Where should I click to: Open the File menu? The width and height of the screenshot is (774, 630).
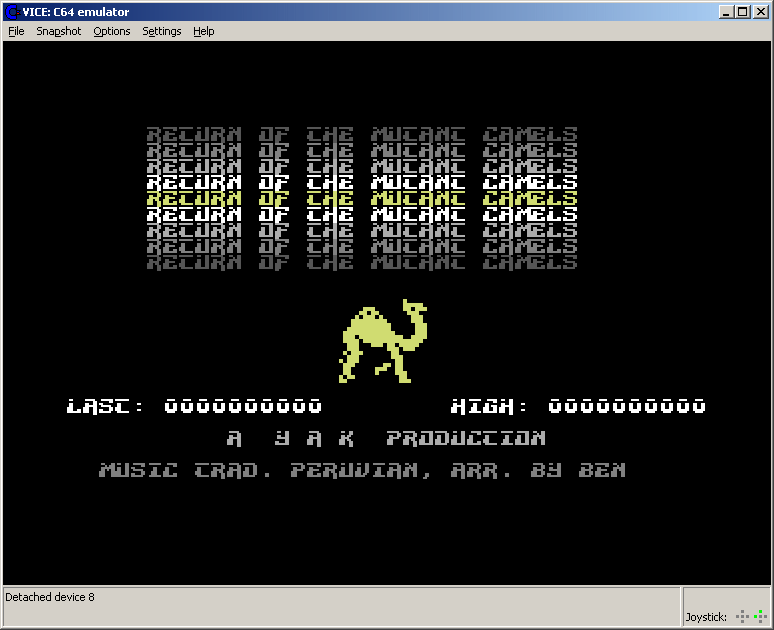[x=16, y=31]
